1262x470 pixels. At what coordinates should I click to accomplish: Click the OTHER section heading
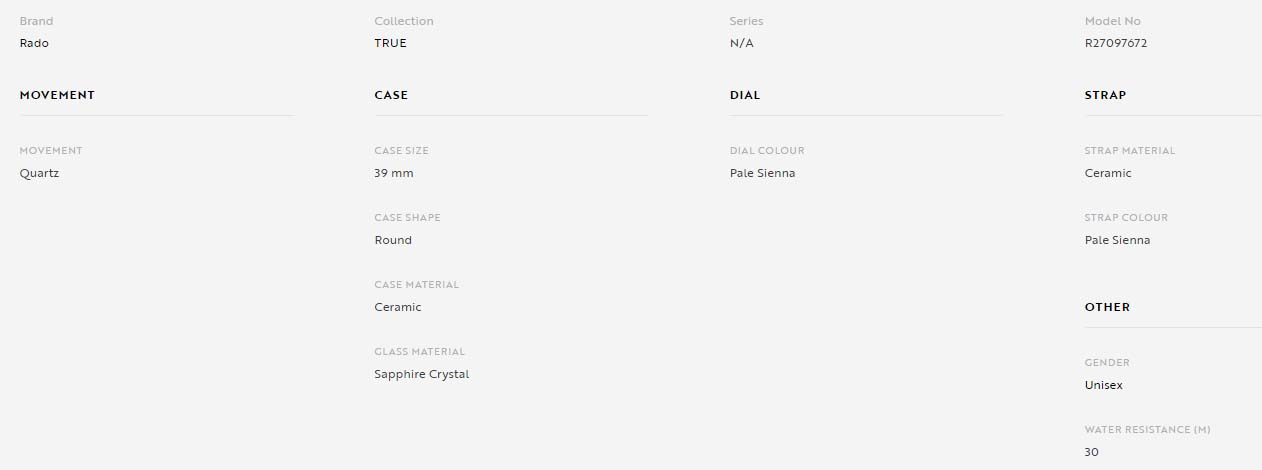point(1107,307)
